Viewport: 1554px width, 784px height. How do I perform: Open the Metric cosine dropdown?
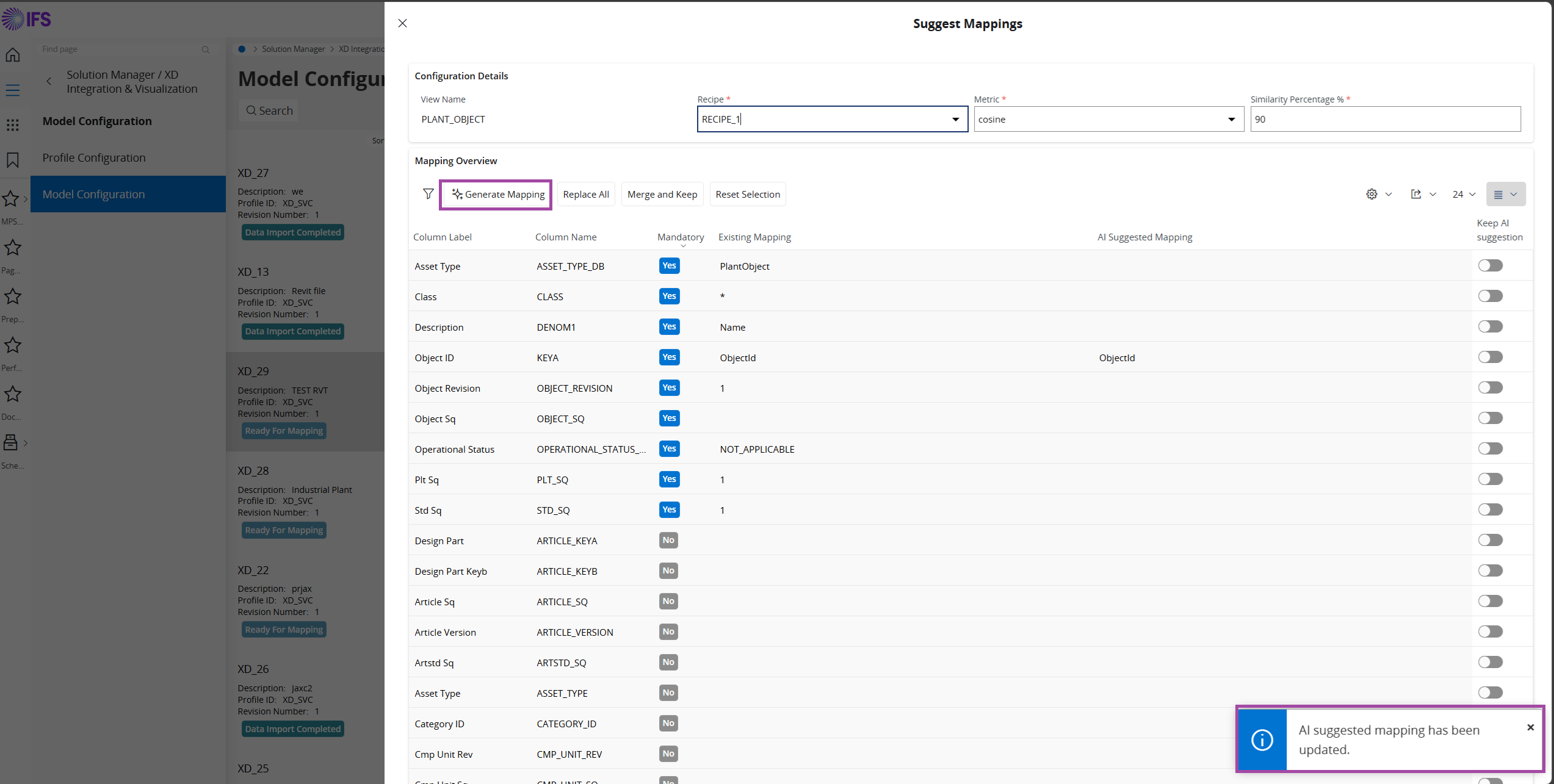[1231, 120]
